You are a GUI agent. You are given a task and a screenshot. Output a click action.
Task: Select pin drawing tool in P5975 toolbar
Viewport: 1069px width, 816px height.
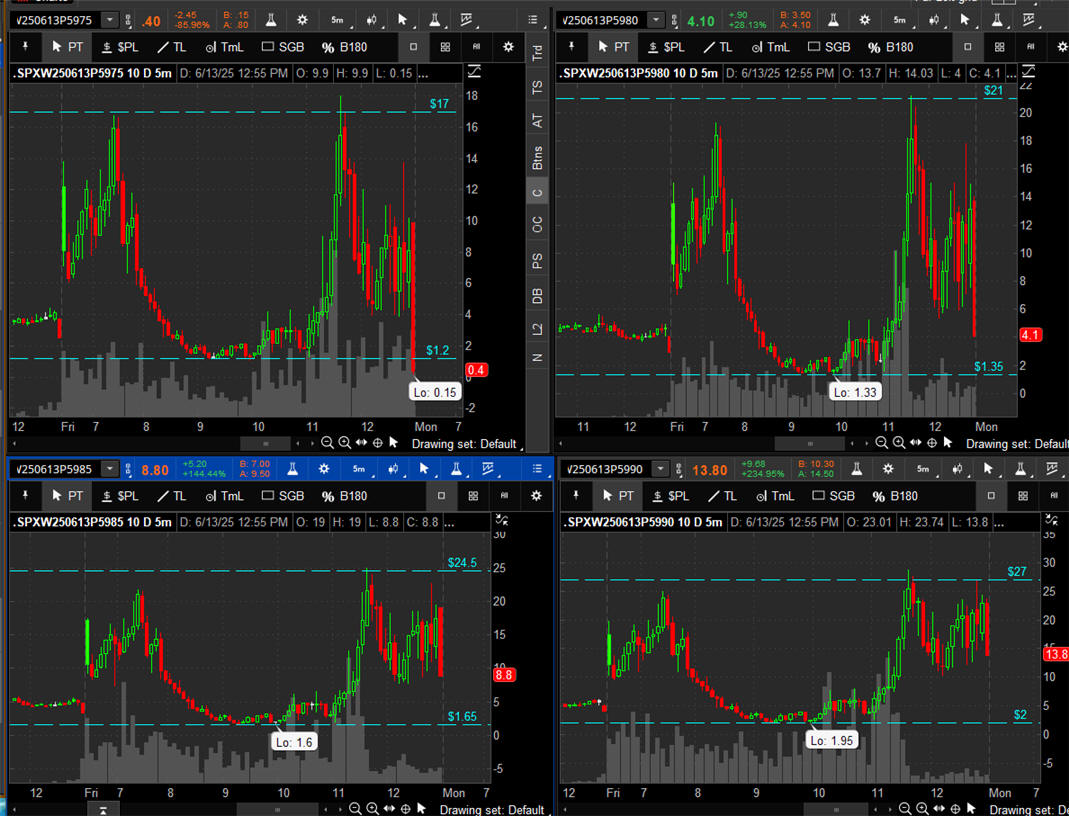pyautogui.click(x=26, y=47)
